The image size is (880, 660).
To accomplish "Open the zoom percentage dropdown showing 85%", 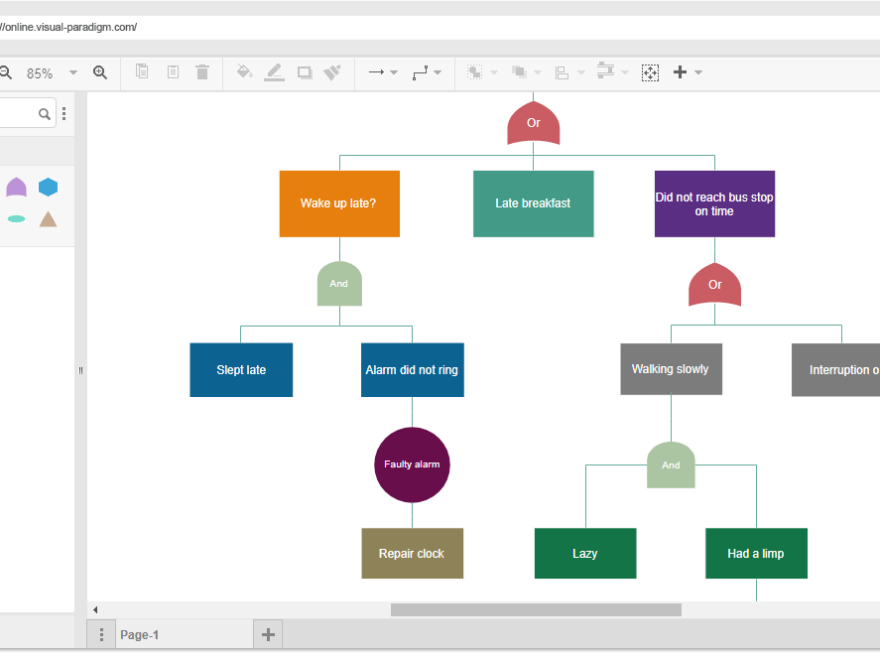I will (72, 72).
